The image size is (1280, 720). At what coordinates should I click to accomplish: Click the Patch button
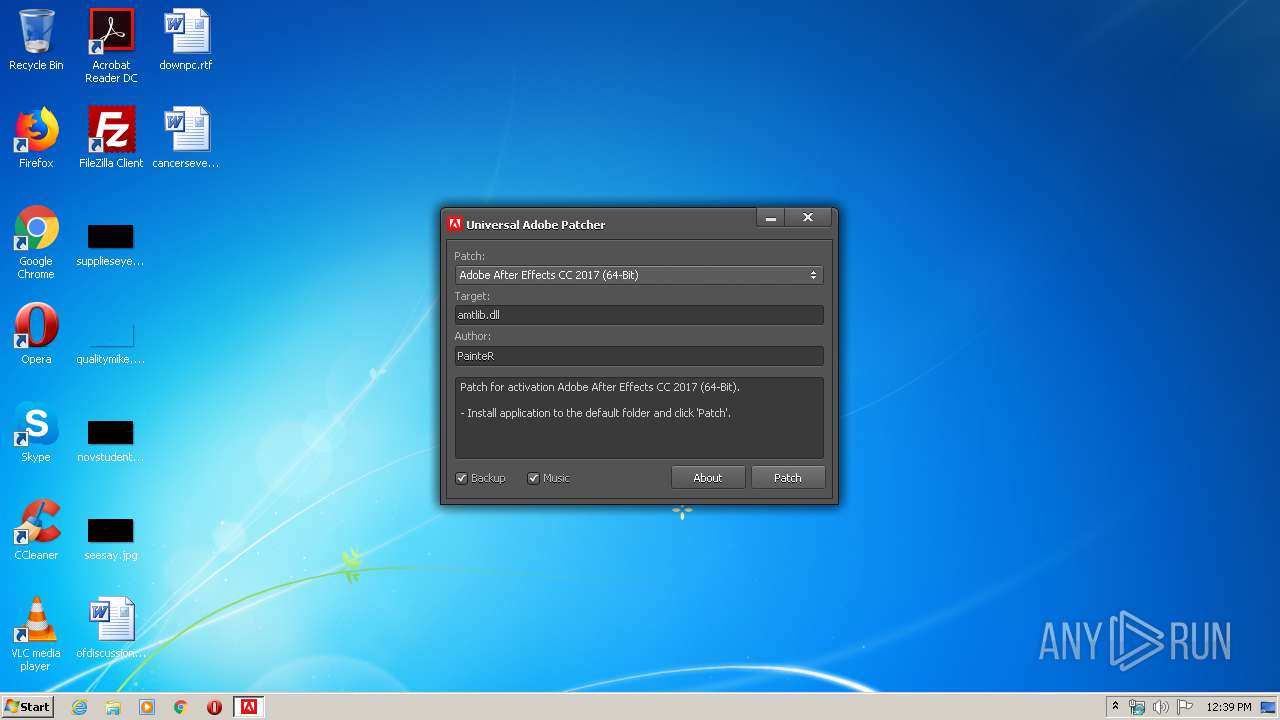788,478
